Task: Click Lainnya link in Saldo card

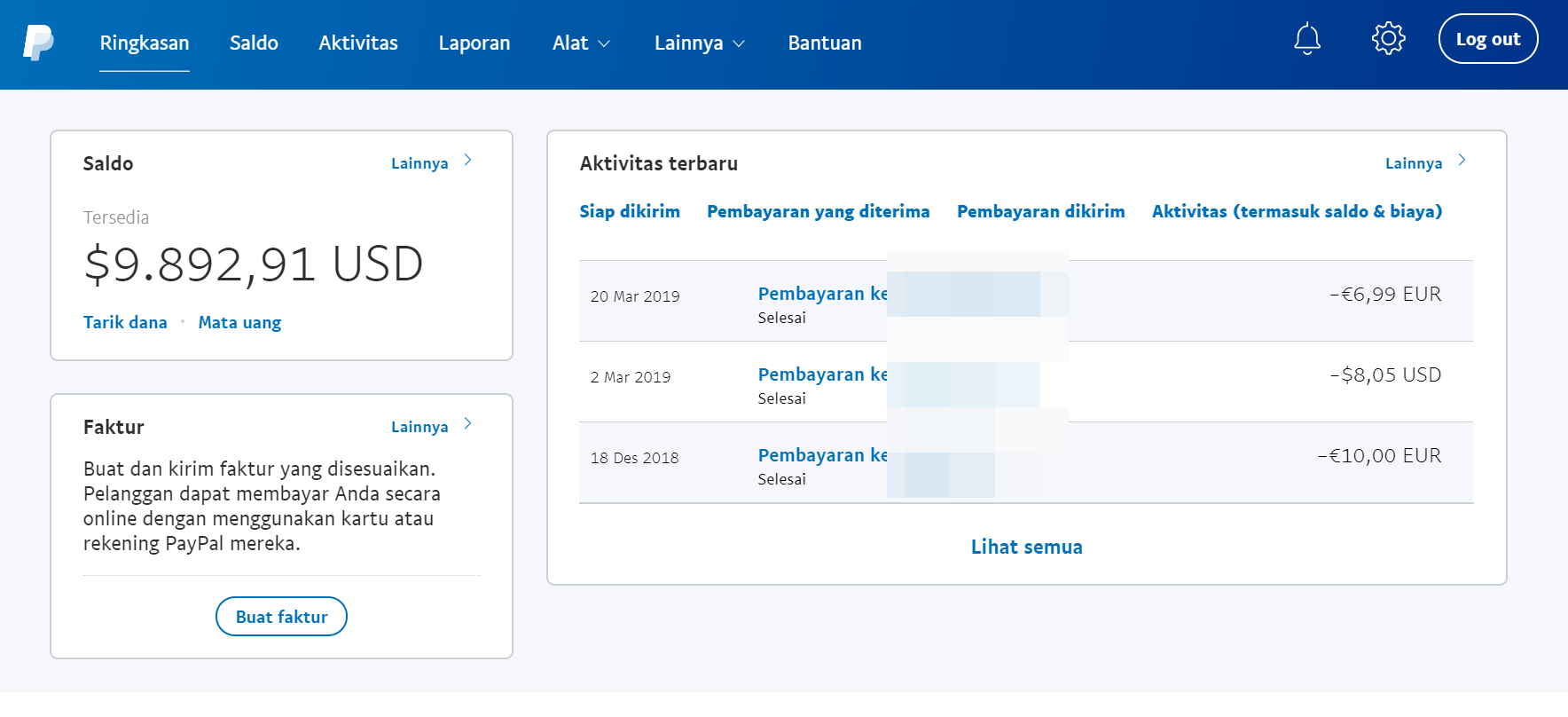Action: coord(419,163)
